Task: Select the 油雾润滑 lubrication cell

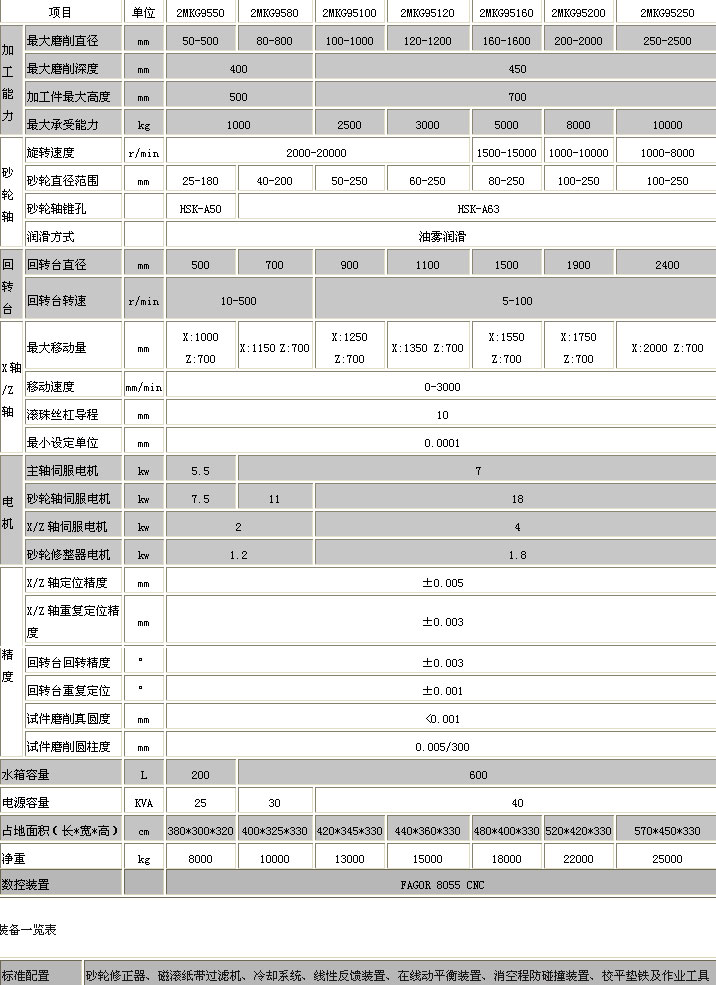Action: click(441, 237)
